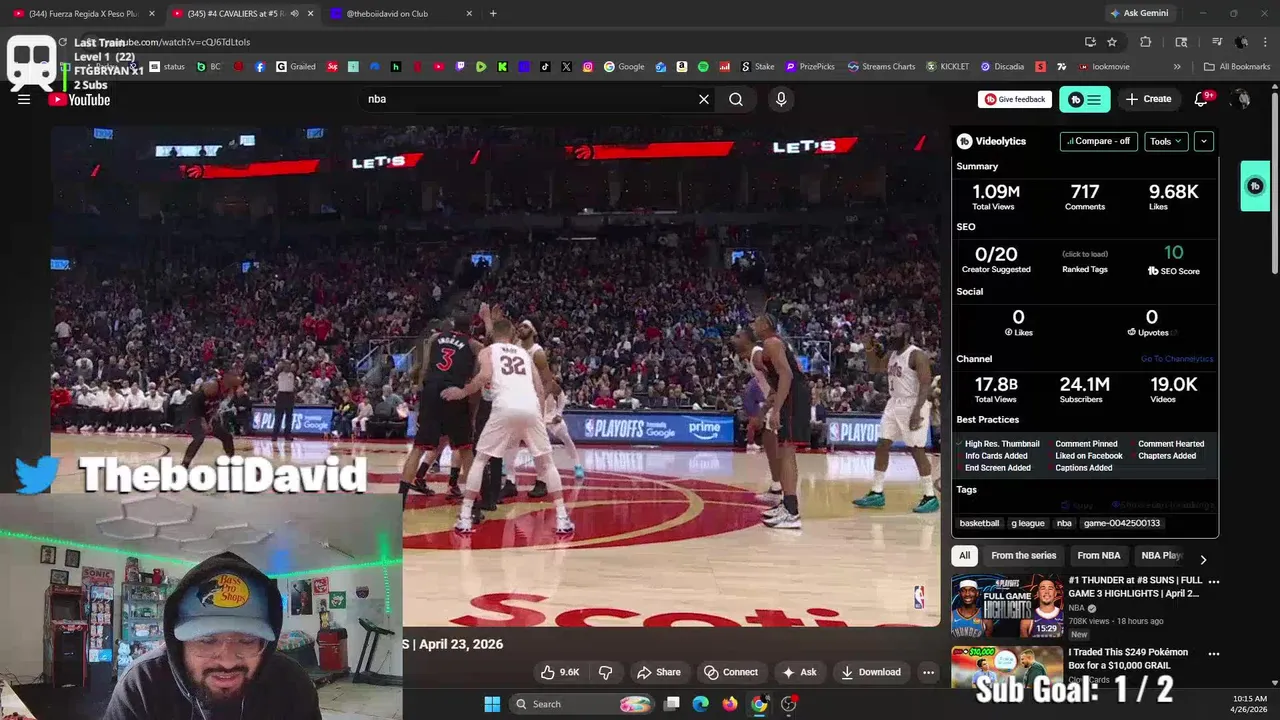The image size is (1280, 720).
Task: Open the Grailed bookmark
Action: point(296,67)
